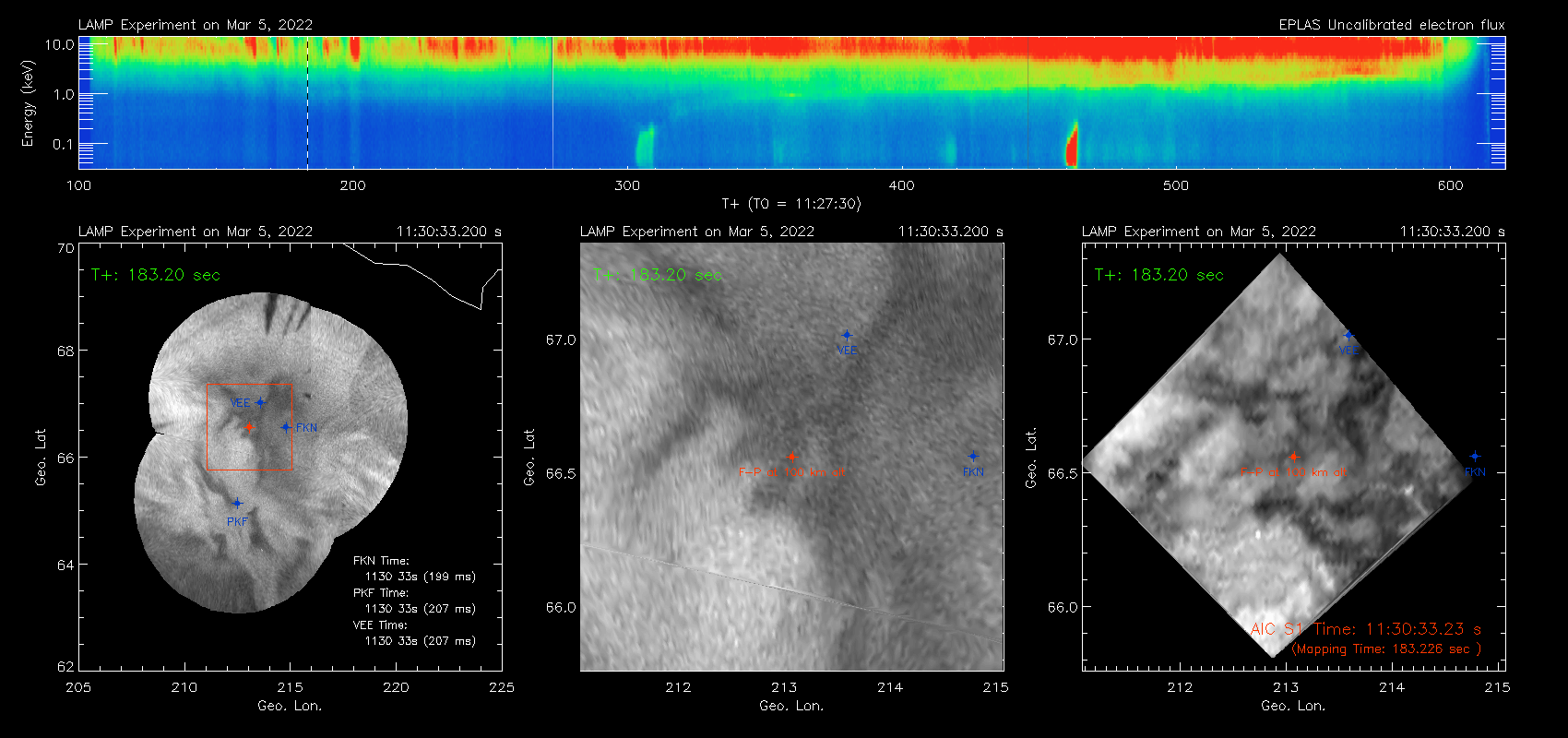Click the '66.0' latitude tick of the right panel
This screenshot has height=738, width=1568.
(1063, 607)
